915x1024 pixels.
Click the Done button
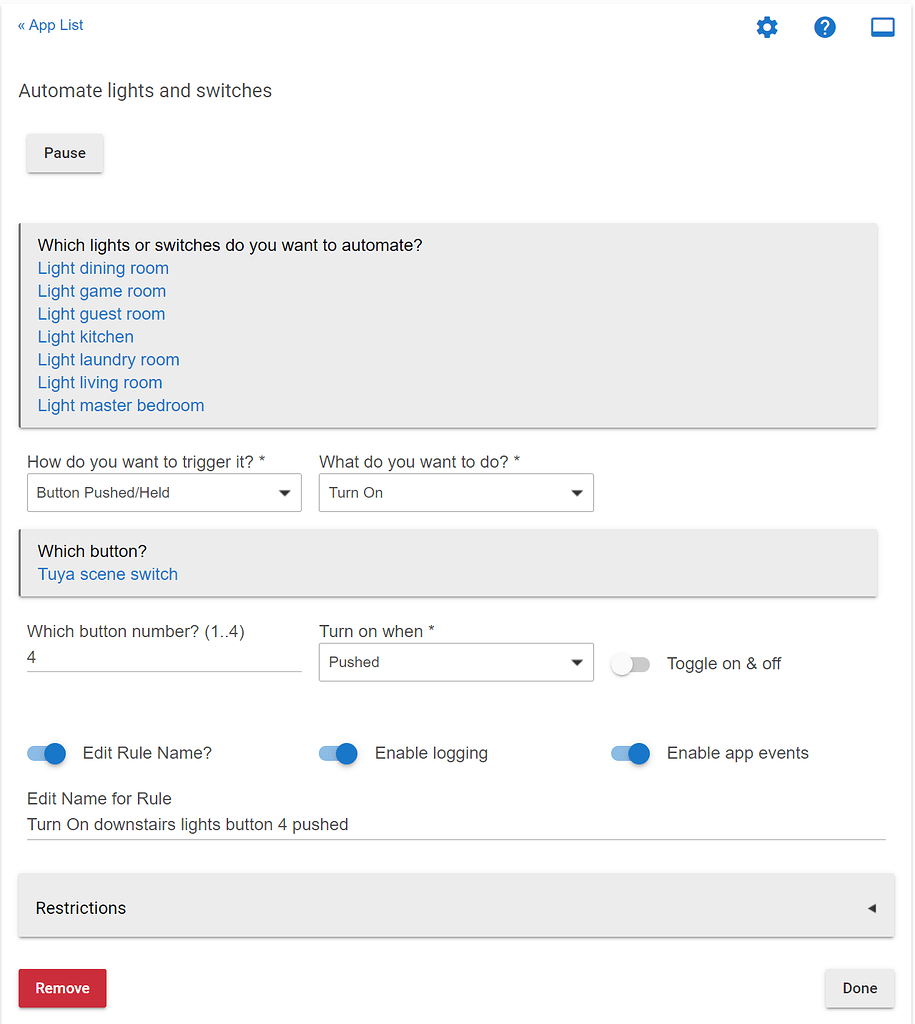pyautogui.click(x=859, y=988)
